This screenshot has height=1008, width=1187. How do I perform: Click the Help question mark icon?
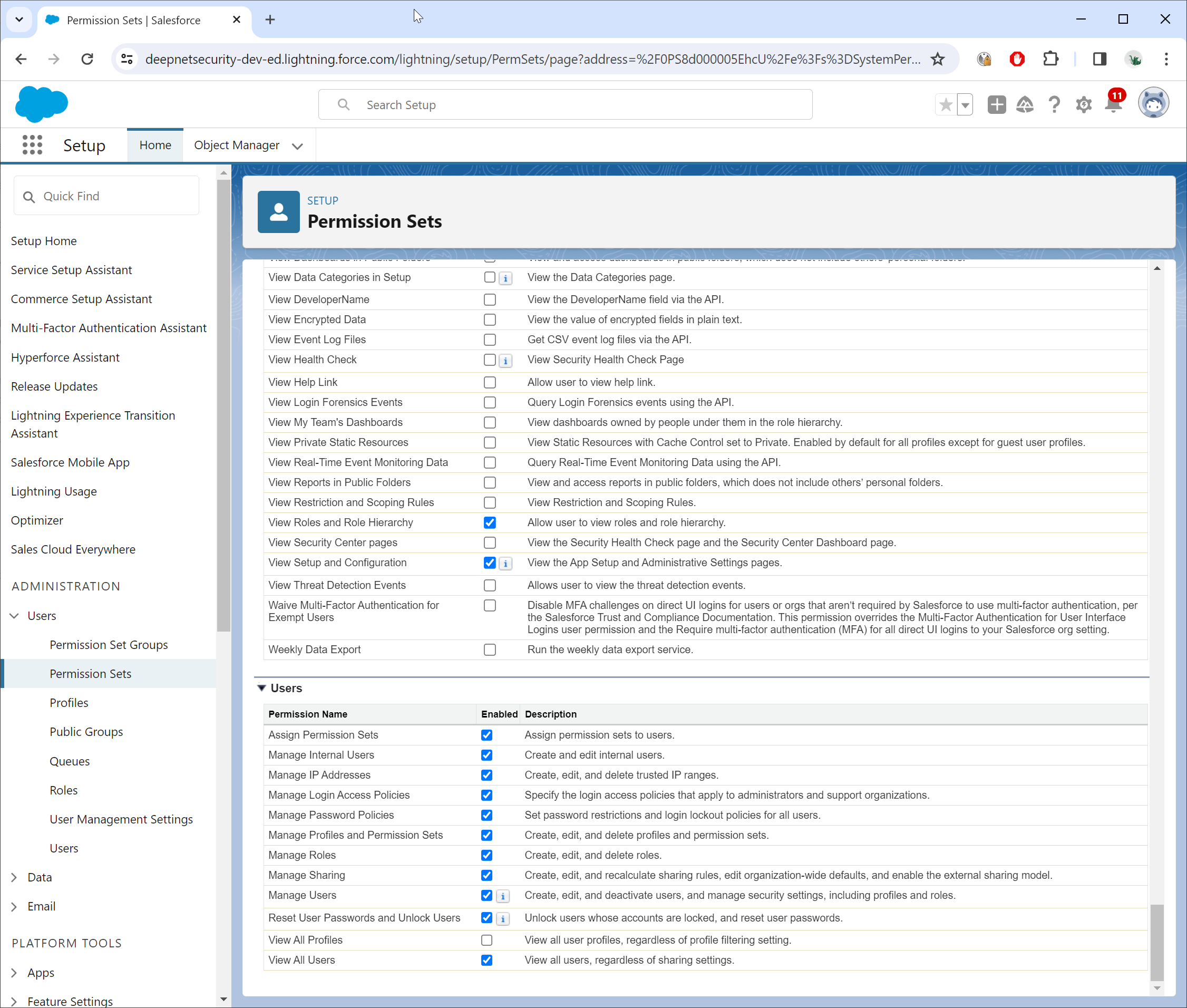click(x=1054, y=105)
